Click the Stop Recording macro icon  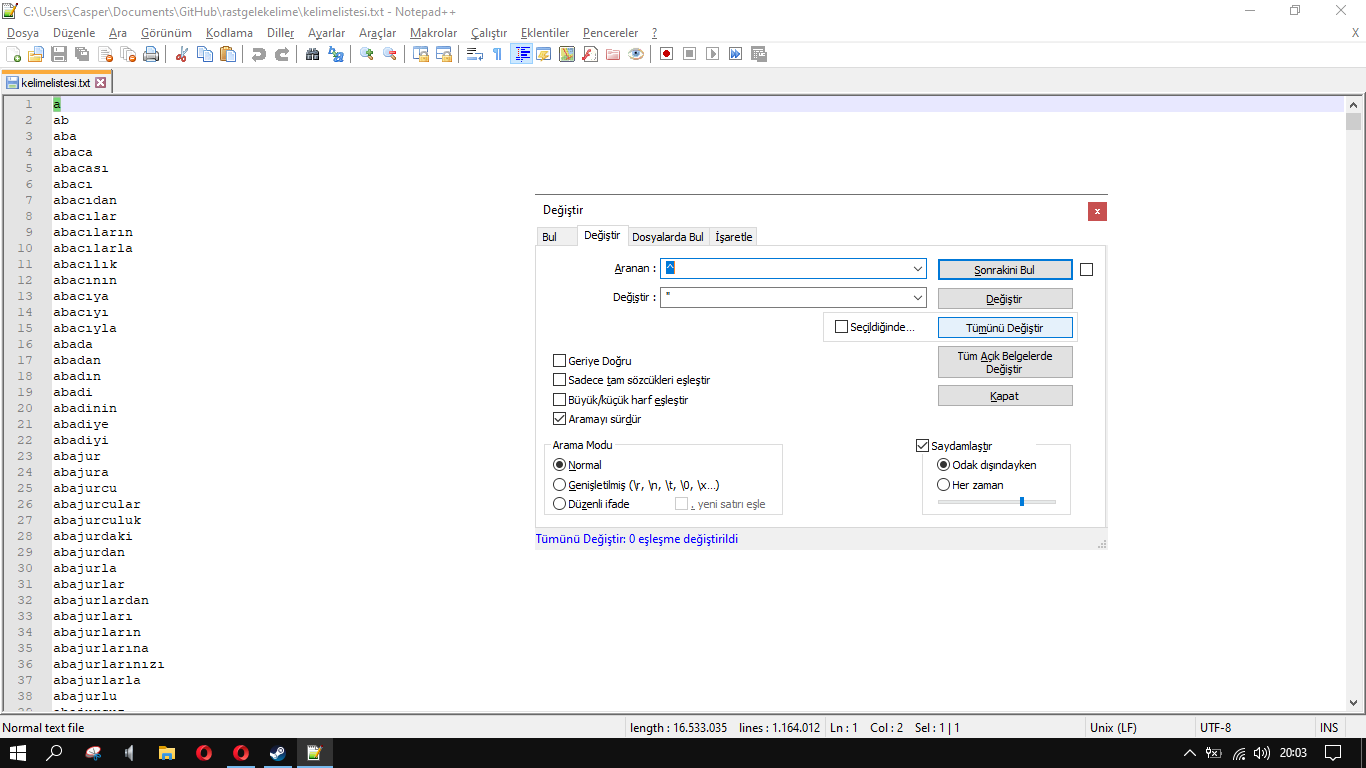coord(689,54)
